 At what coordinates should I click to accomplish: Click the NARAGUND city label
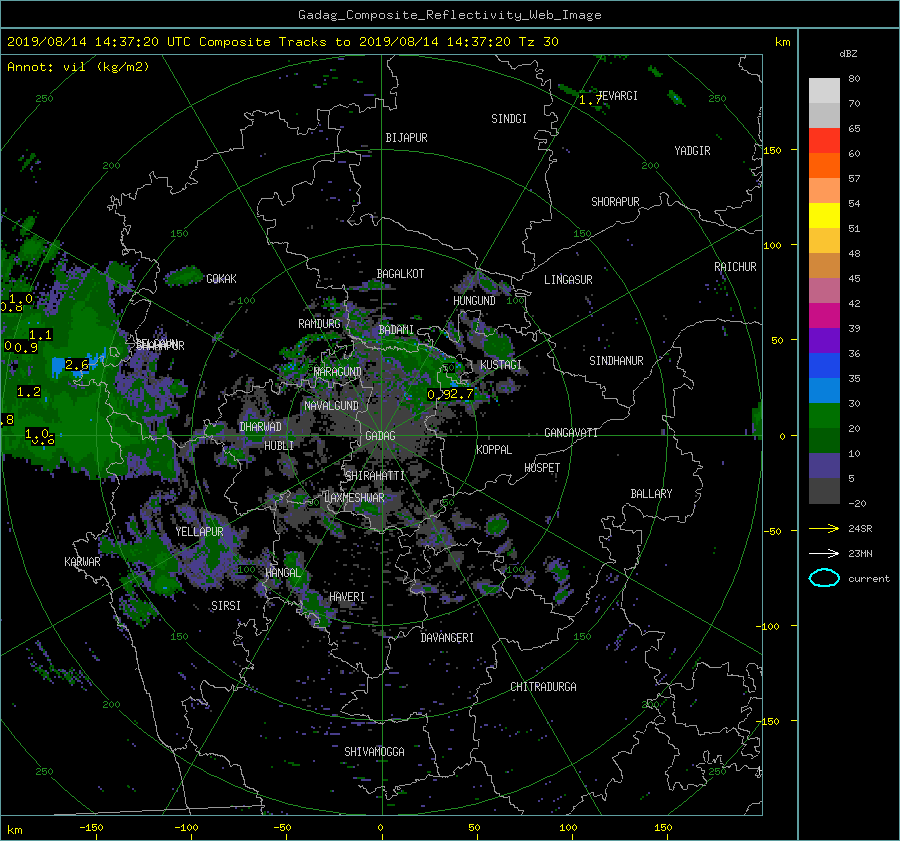pos(338,372)
